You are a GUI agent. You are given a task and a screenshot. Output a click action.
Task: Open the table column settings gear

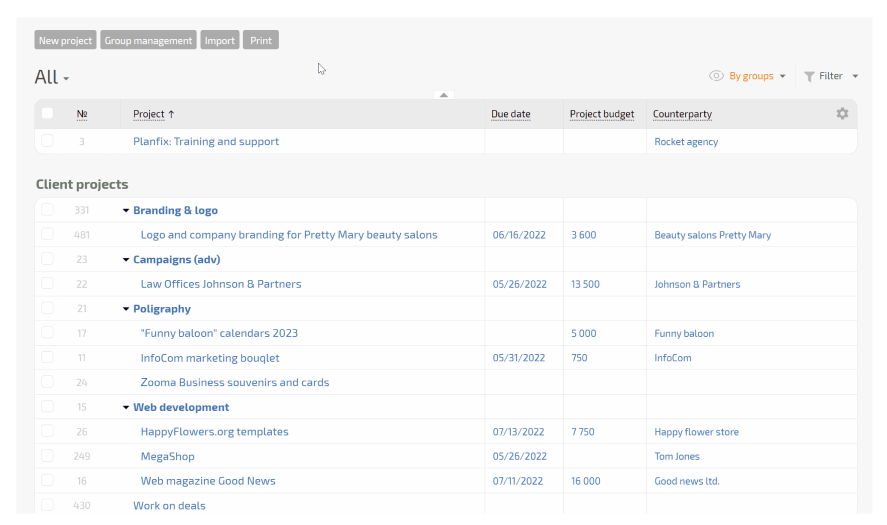[842, 114]
